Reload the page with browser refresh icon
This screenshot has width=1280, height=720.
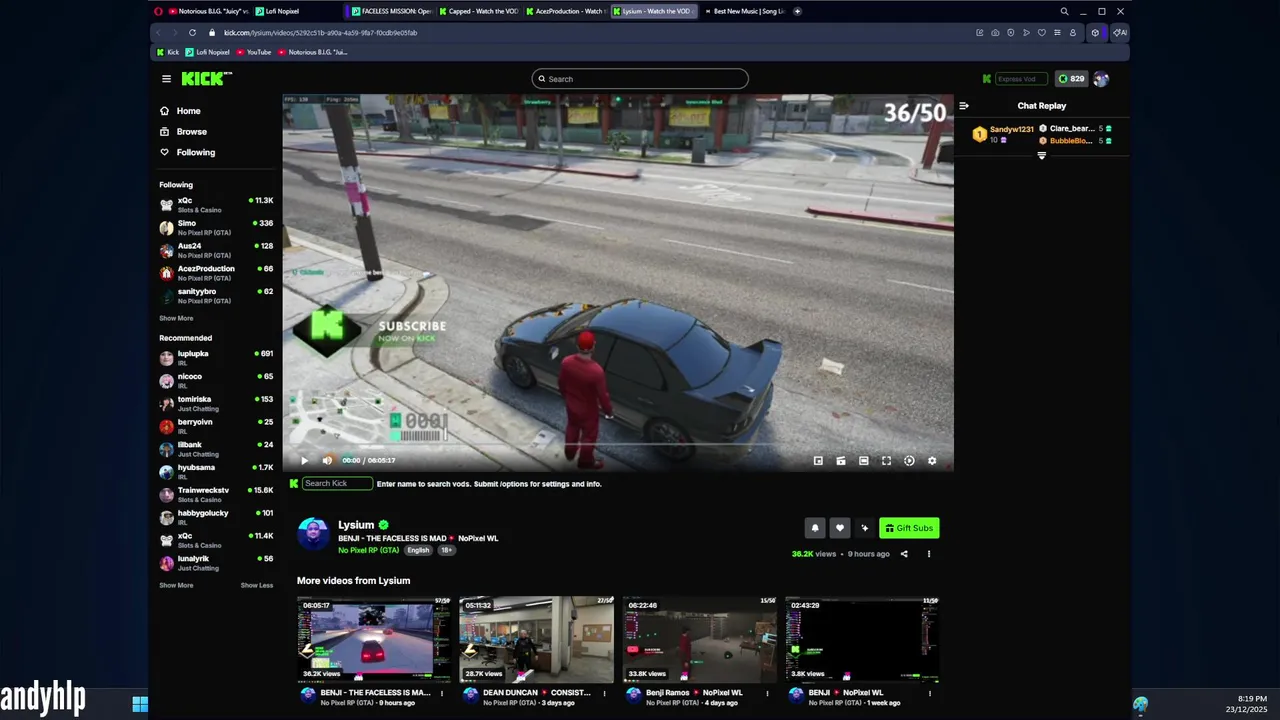click(192, 33)
